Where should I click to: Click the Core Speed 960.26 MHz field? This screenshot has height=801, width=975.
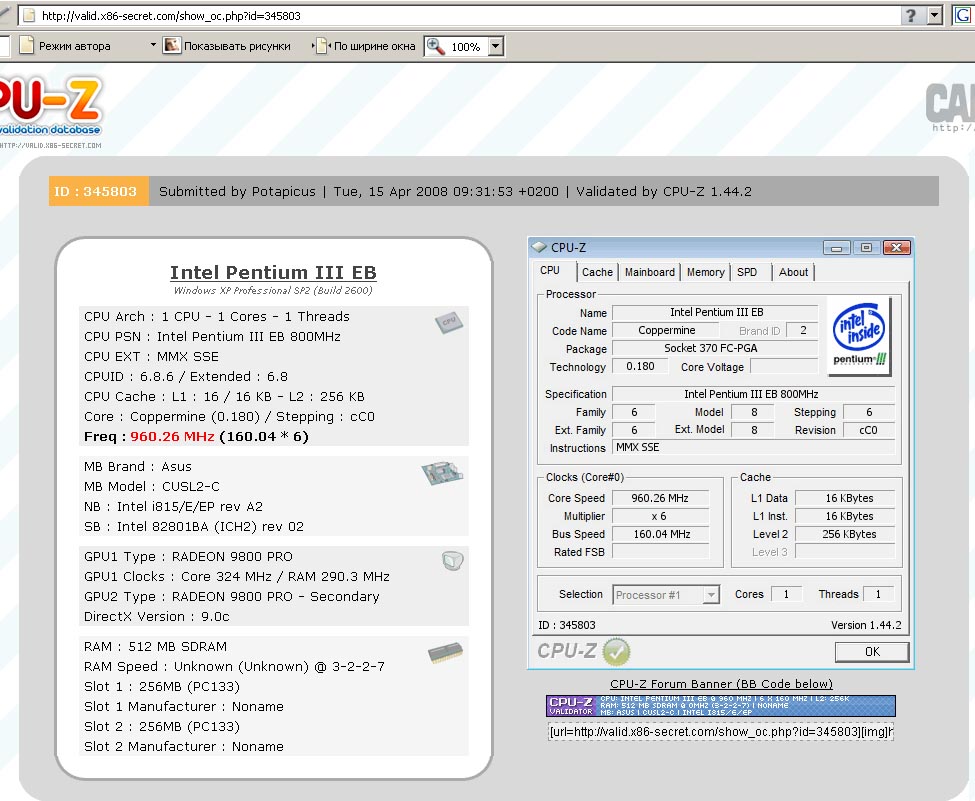pyautogui.click(x=660, y=498)
